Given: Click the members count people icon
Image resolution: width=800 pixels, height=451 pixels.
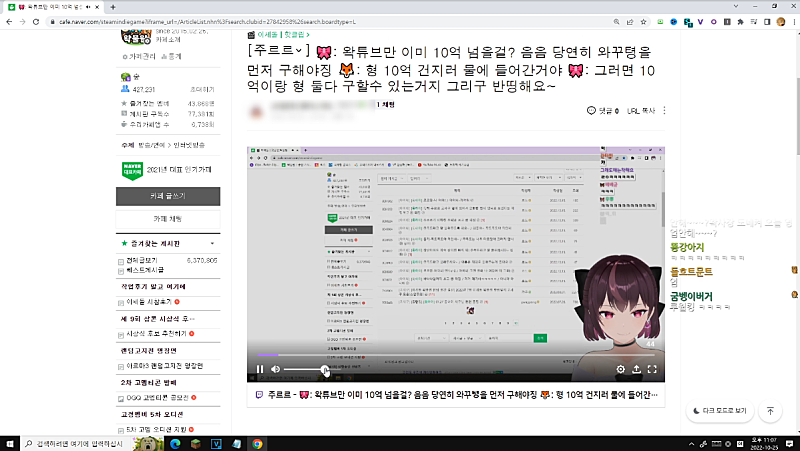Looking at the screenshot, I should (125, 89).
